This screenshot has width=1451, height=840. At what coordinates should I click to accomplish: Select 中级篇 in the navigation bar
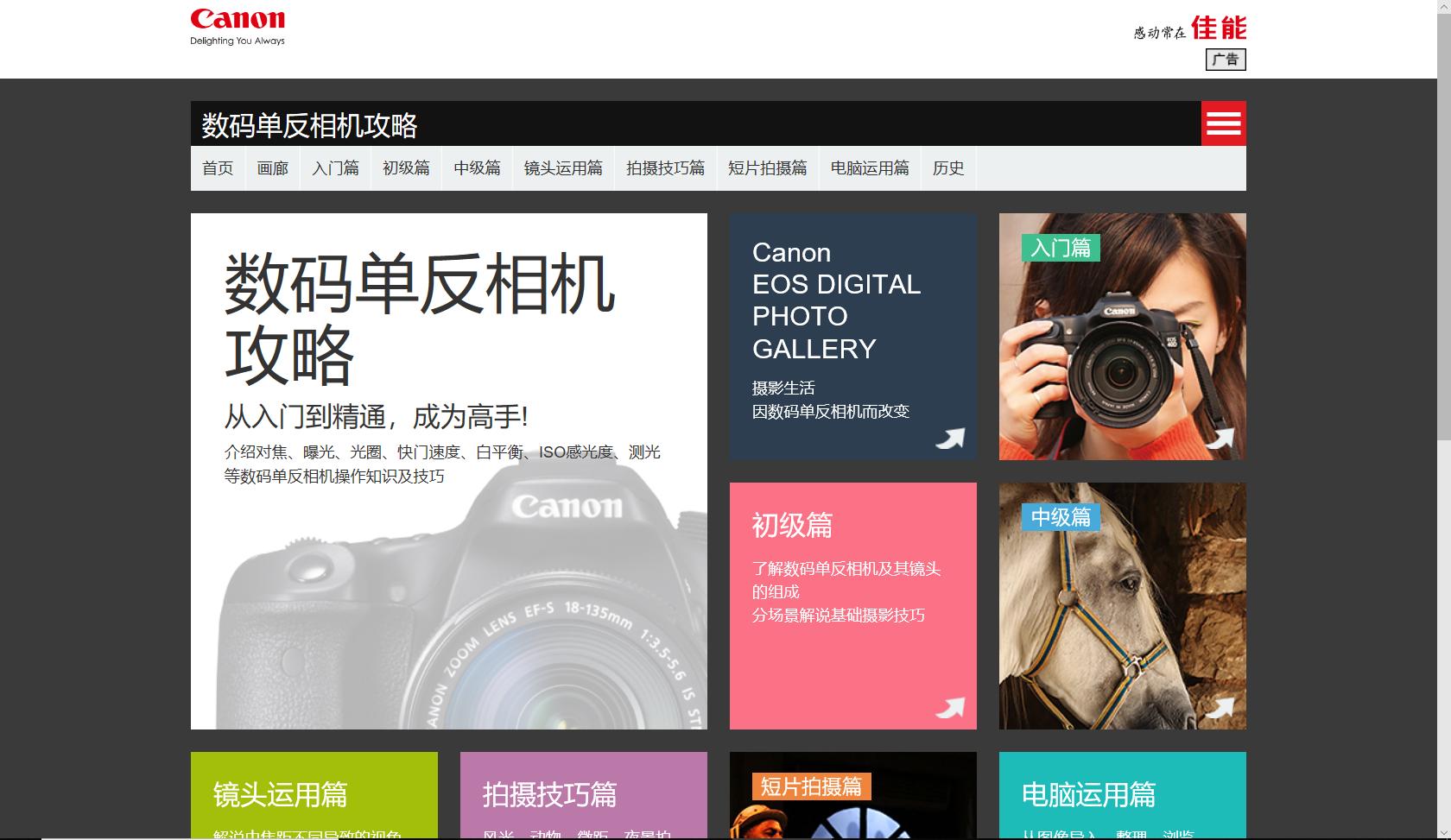tap(478, 168)
